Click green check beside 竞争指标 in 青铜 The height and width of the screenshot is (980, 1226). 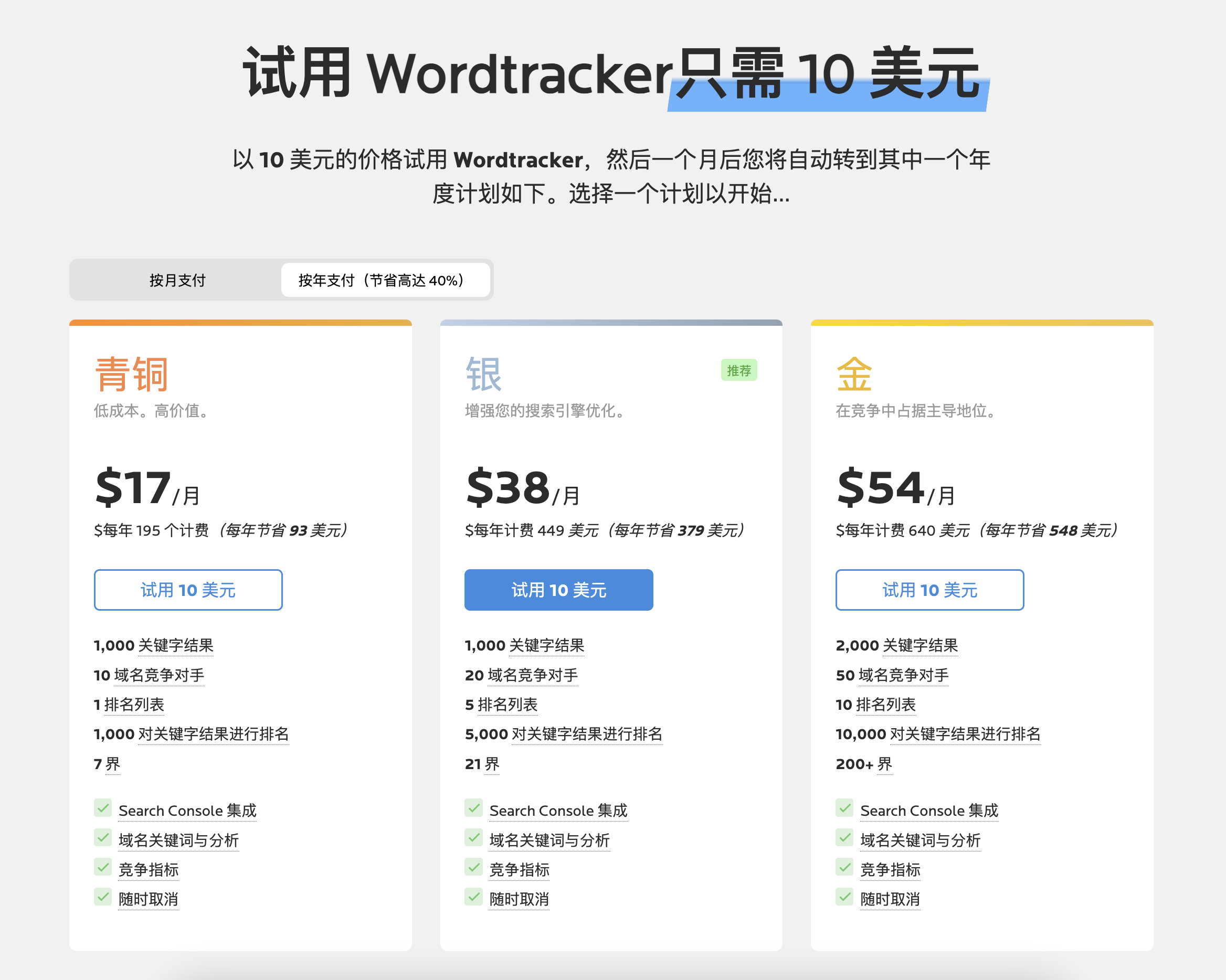103,867
